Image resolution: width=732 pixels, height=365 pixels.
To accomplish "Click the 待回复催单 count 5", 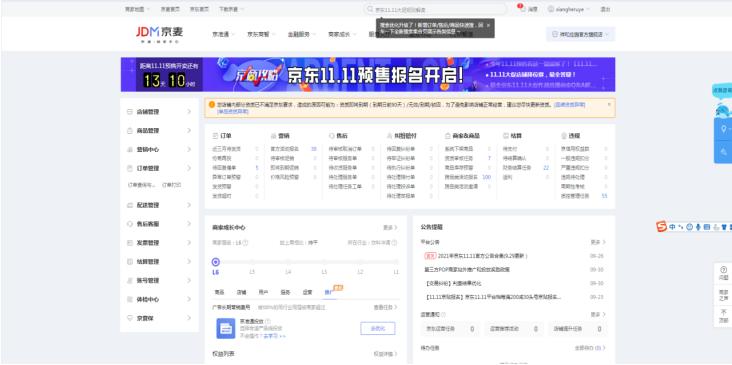I will (x=257, y=168).
